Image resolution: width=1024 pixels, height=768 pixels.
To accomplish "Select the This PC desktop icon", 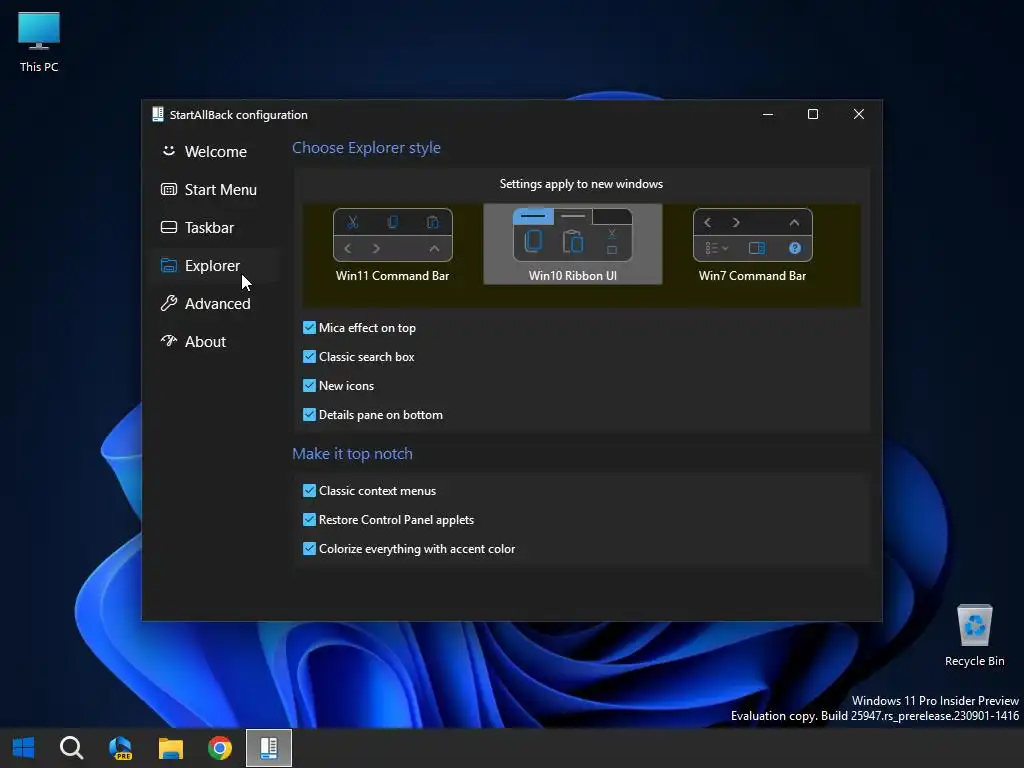I will coord(39,42).
